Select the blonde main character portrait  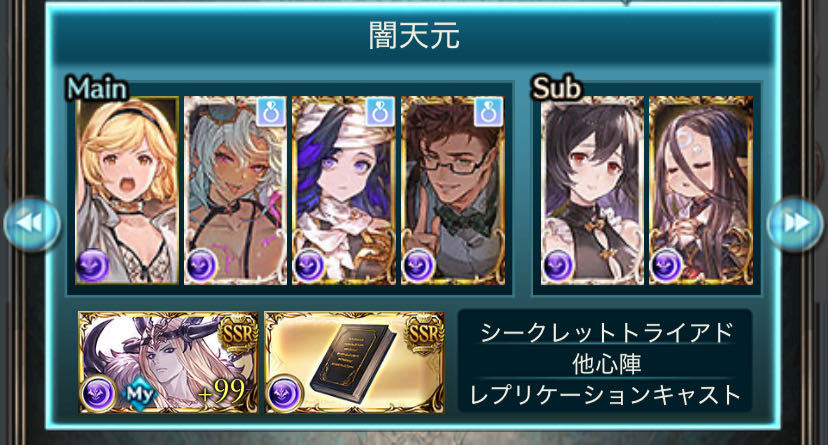[x=127, y=191]
